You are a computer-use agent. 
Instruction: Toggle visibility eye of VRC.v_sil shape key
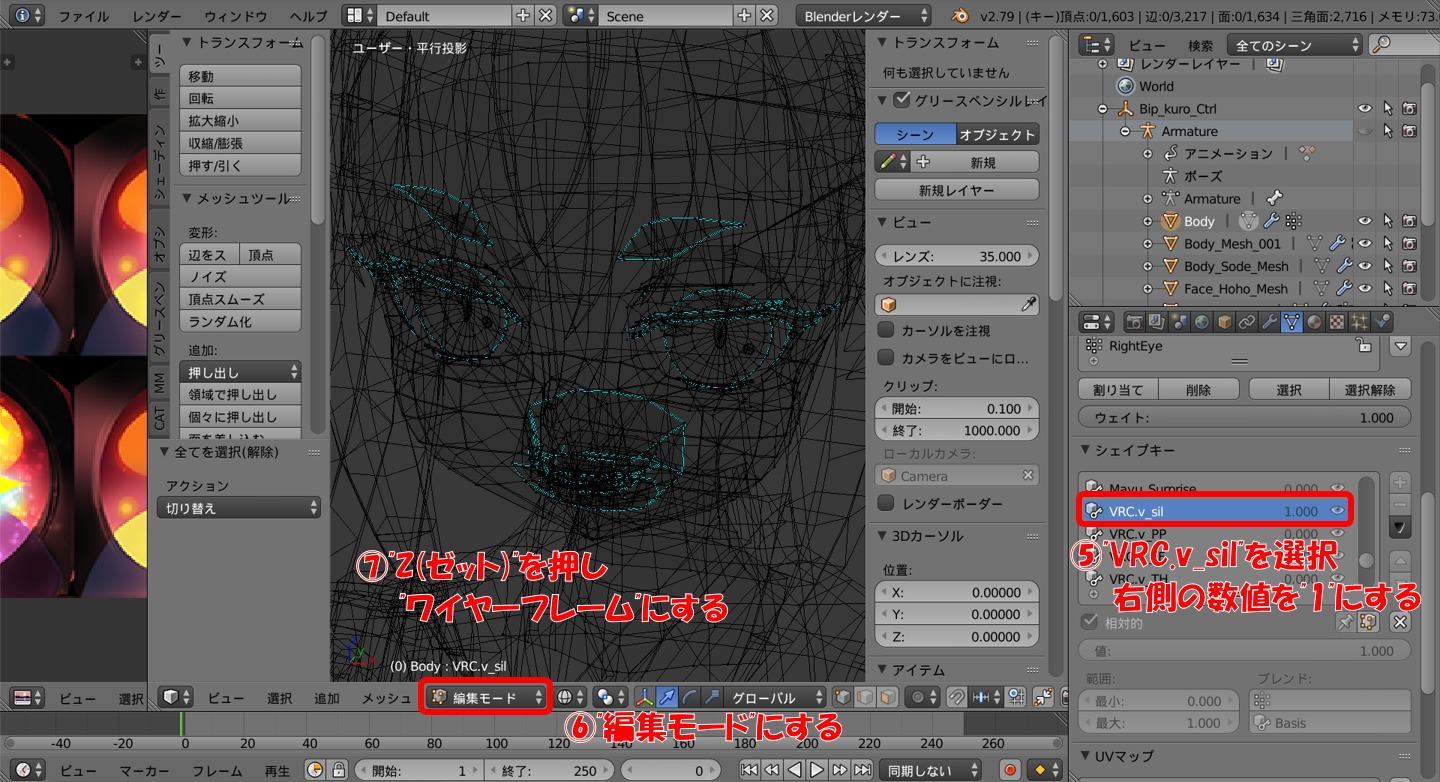1338,510
